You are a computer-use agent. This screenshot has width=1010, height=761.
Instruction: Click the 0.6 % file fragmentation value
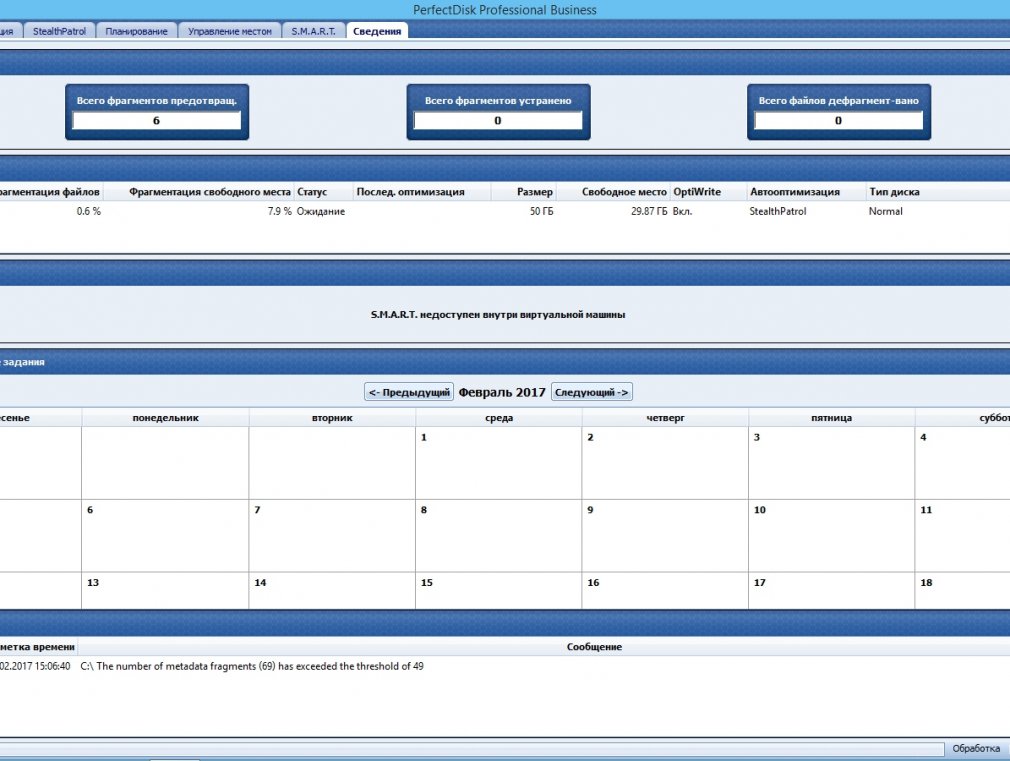tap(88, 211)
